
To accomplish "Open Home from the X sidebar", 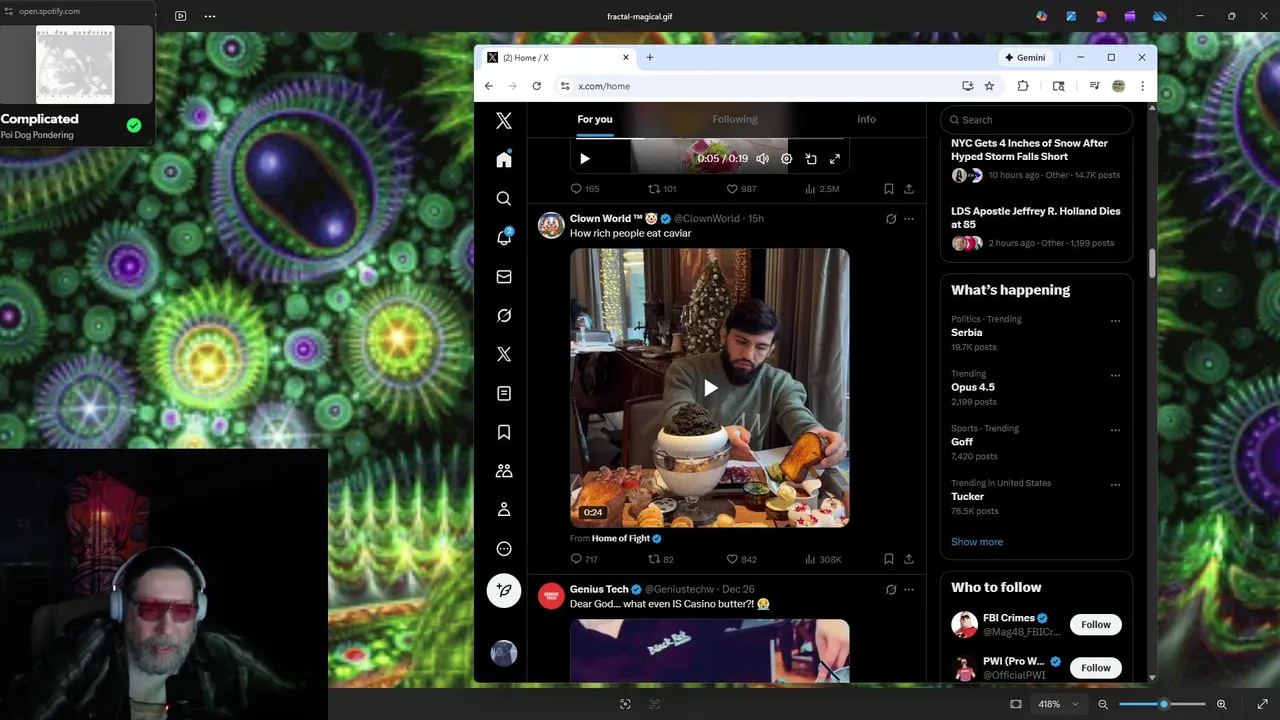I will click(x=504, y=160).
